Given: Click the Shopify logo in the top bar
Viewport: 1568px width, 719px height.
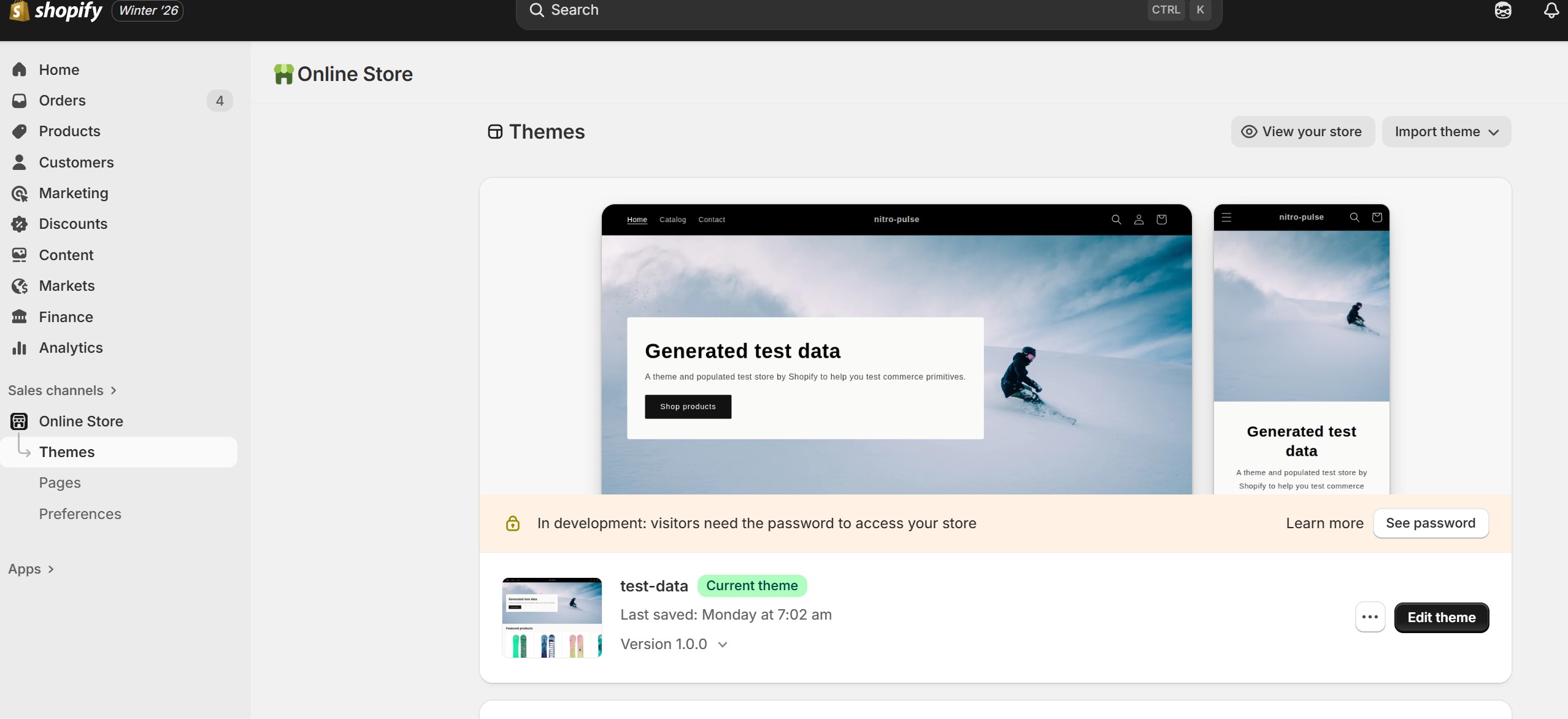Looking at the screenshot, I should pos(56,10).
